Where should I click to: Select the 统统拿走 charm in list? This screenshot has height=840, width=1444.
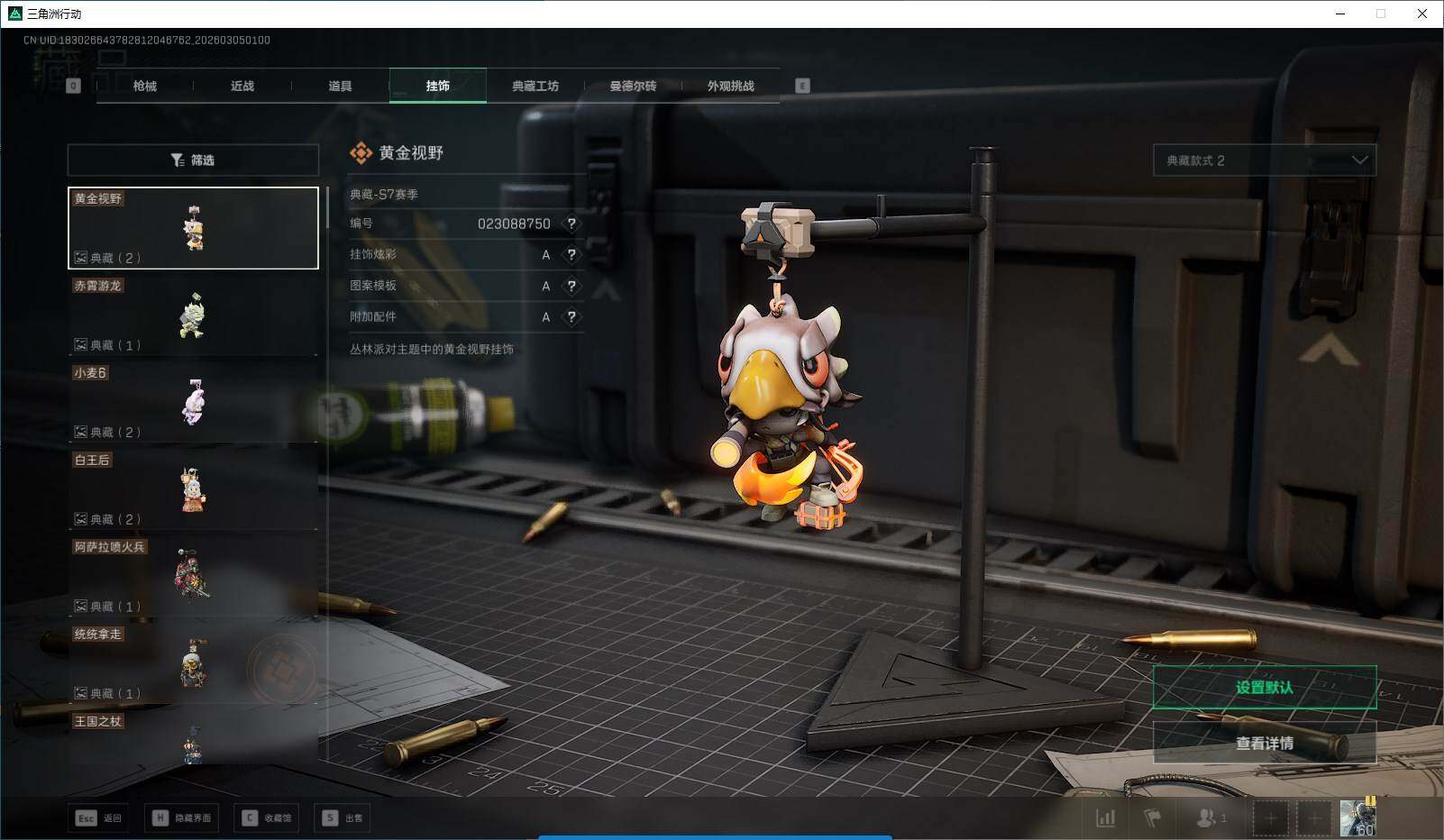[193, 663]
